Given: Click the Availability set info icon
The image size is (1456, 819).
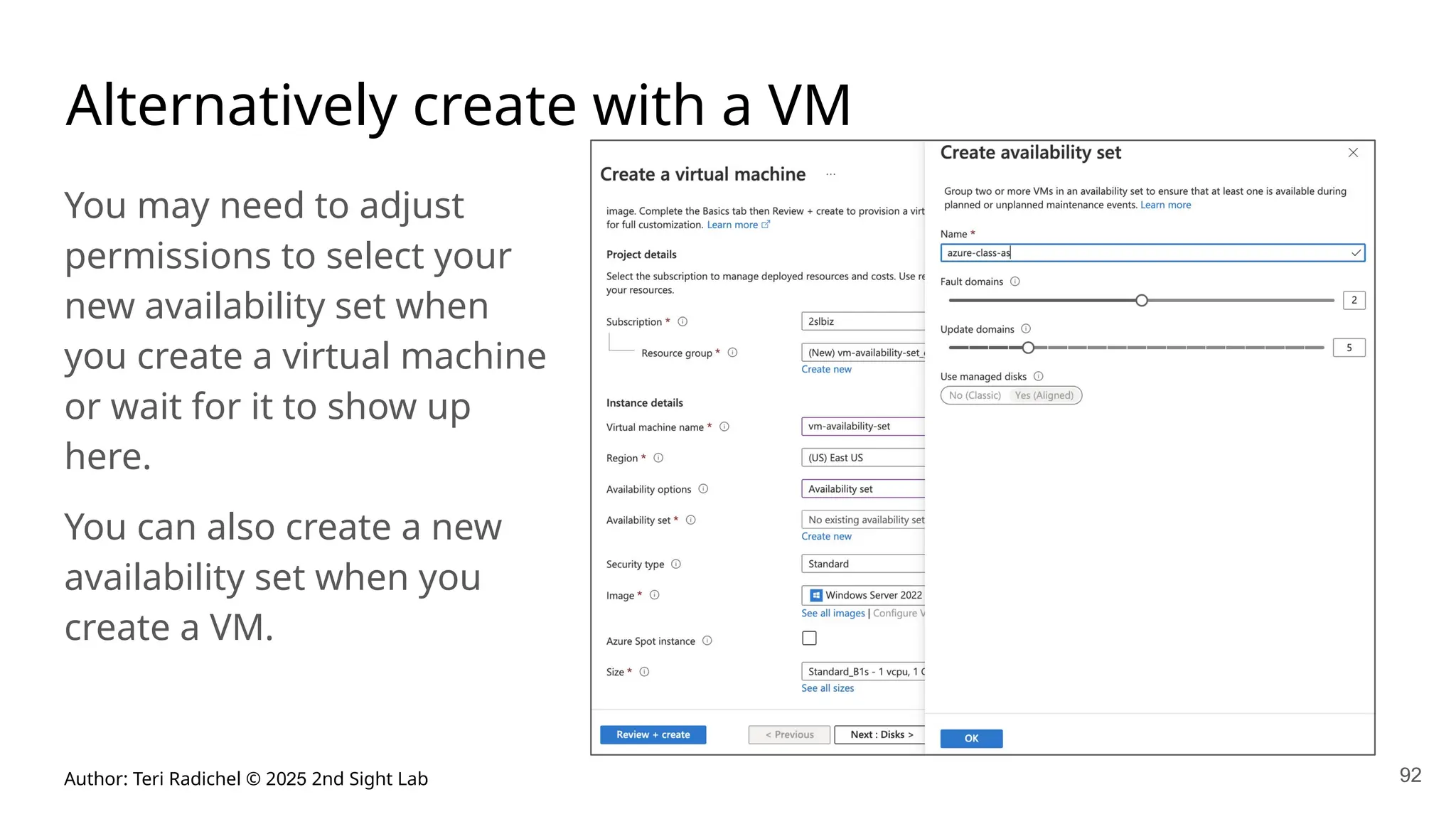Looking at the screenshot, I should pyautogui.click(x=690, y=520).
